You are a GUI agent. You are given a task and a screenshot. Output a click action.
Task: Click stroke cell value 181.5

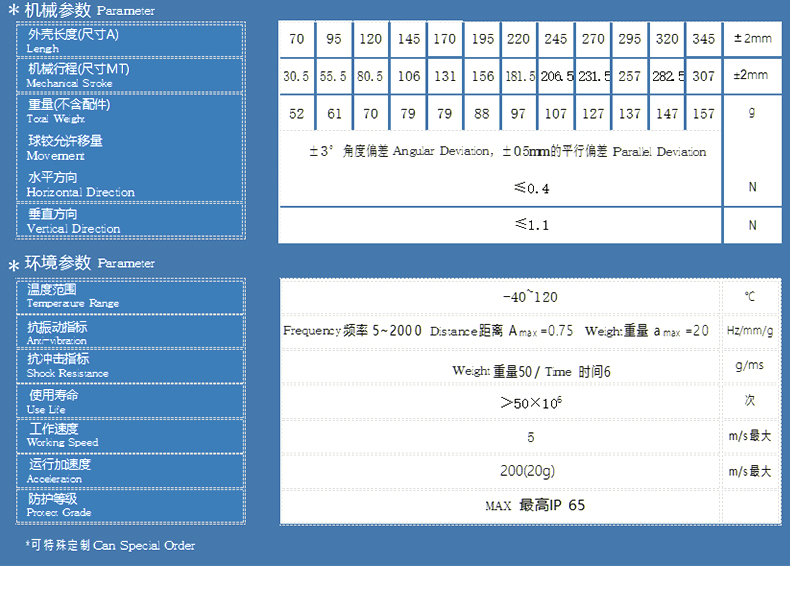pyautogui.click(x=520, y=76)
